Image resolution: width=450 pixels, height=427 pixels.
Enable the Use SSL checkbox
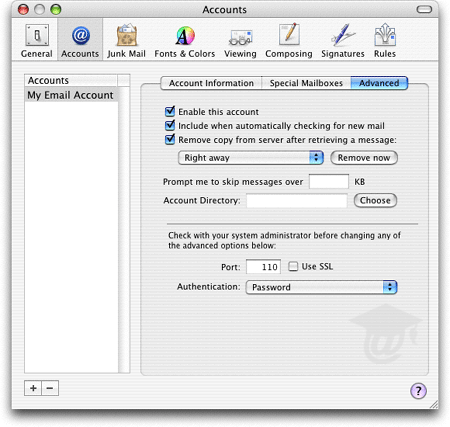293,266
